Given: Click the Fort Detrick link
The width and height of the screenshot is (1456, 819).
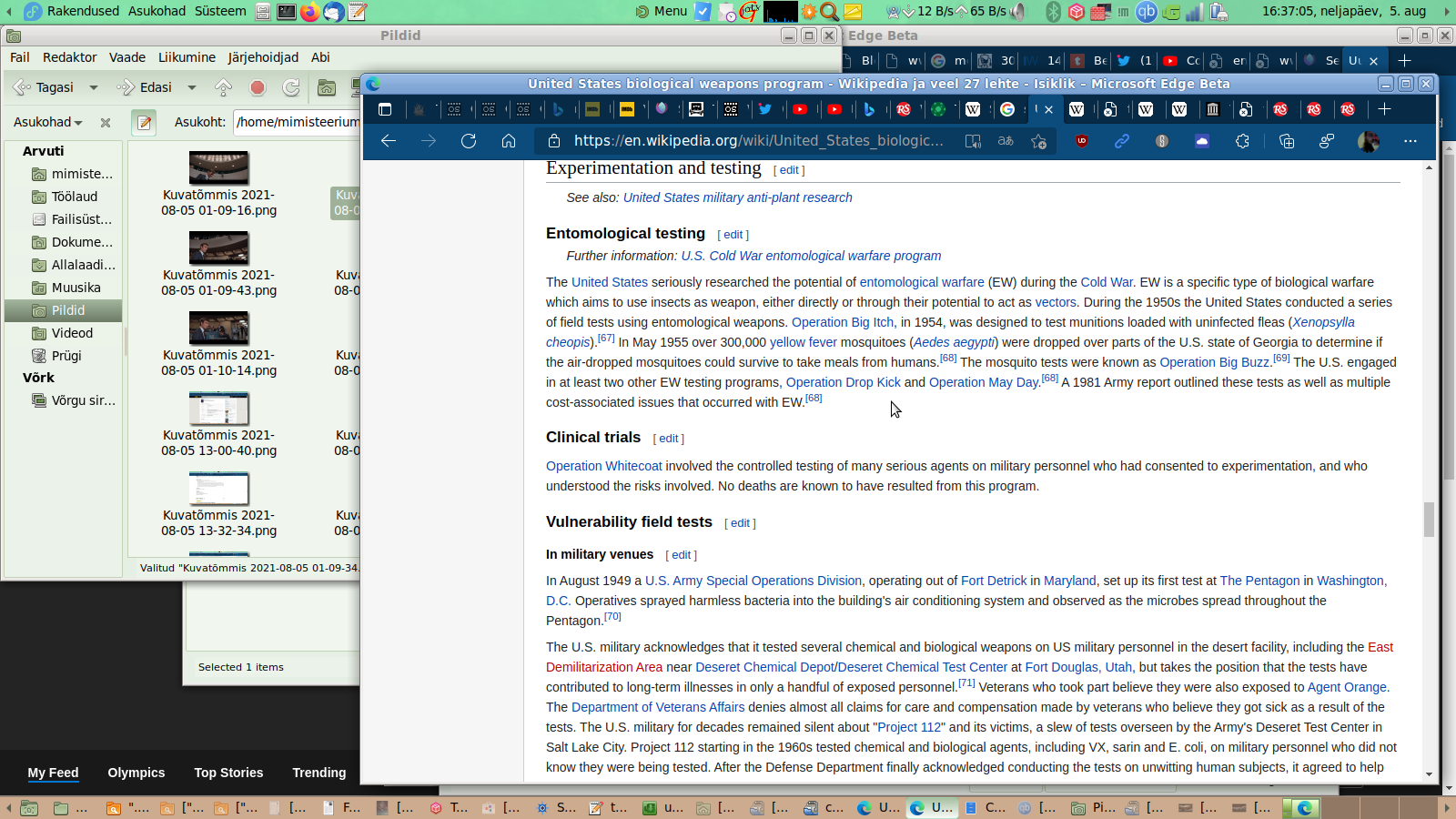Looking at the screenshot, I should (x=993, y=581).
